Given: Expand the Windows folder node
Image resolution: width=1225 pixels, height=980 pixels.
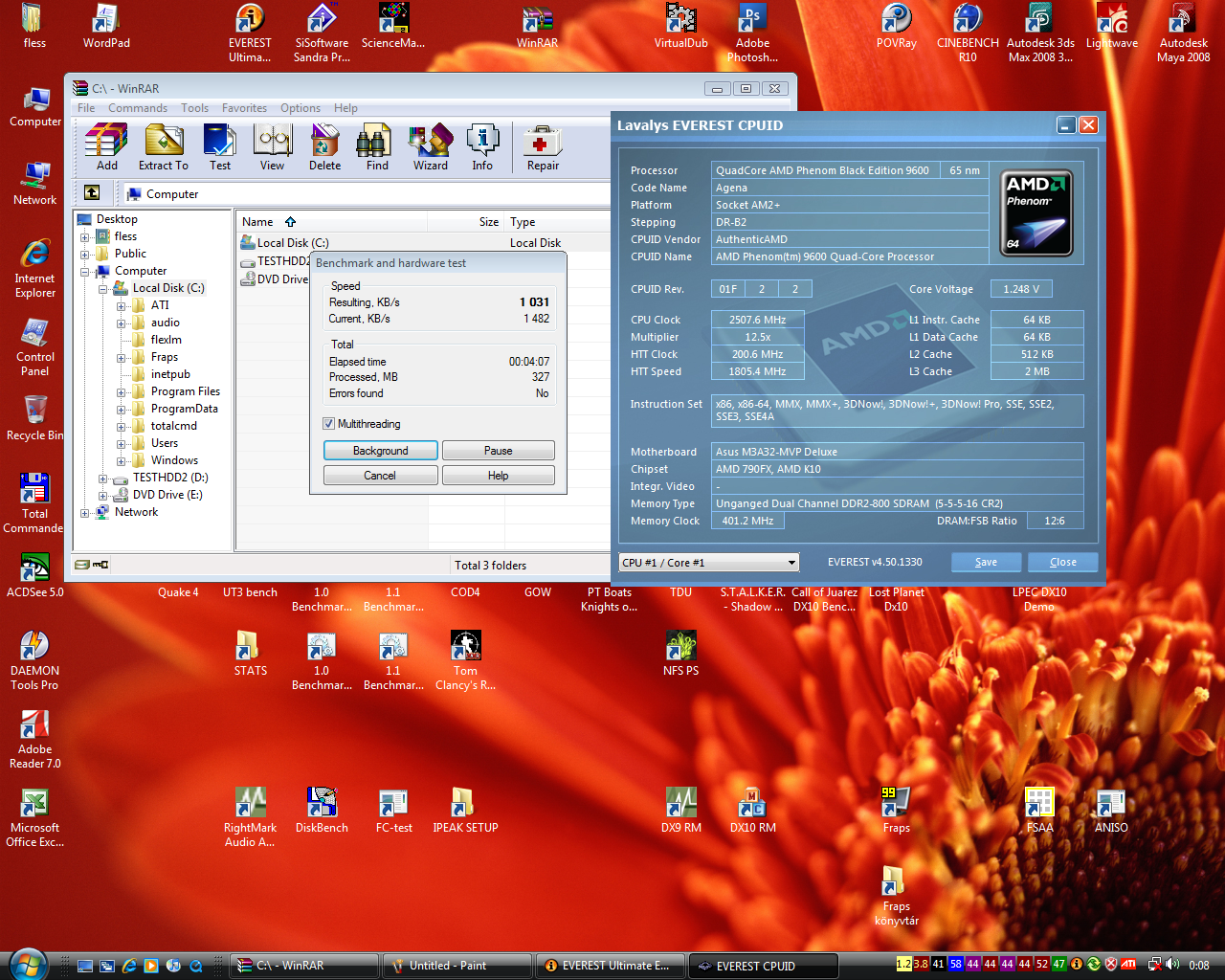Looking at the screenshot, I should tap(122, 460).
